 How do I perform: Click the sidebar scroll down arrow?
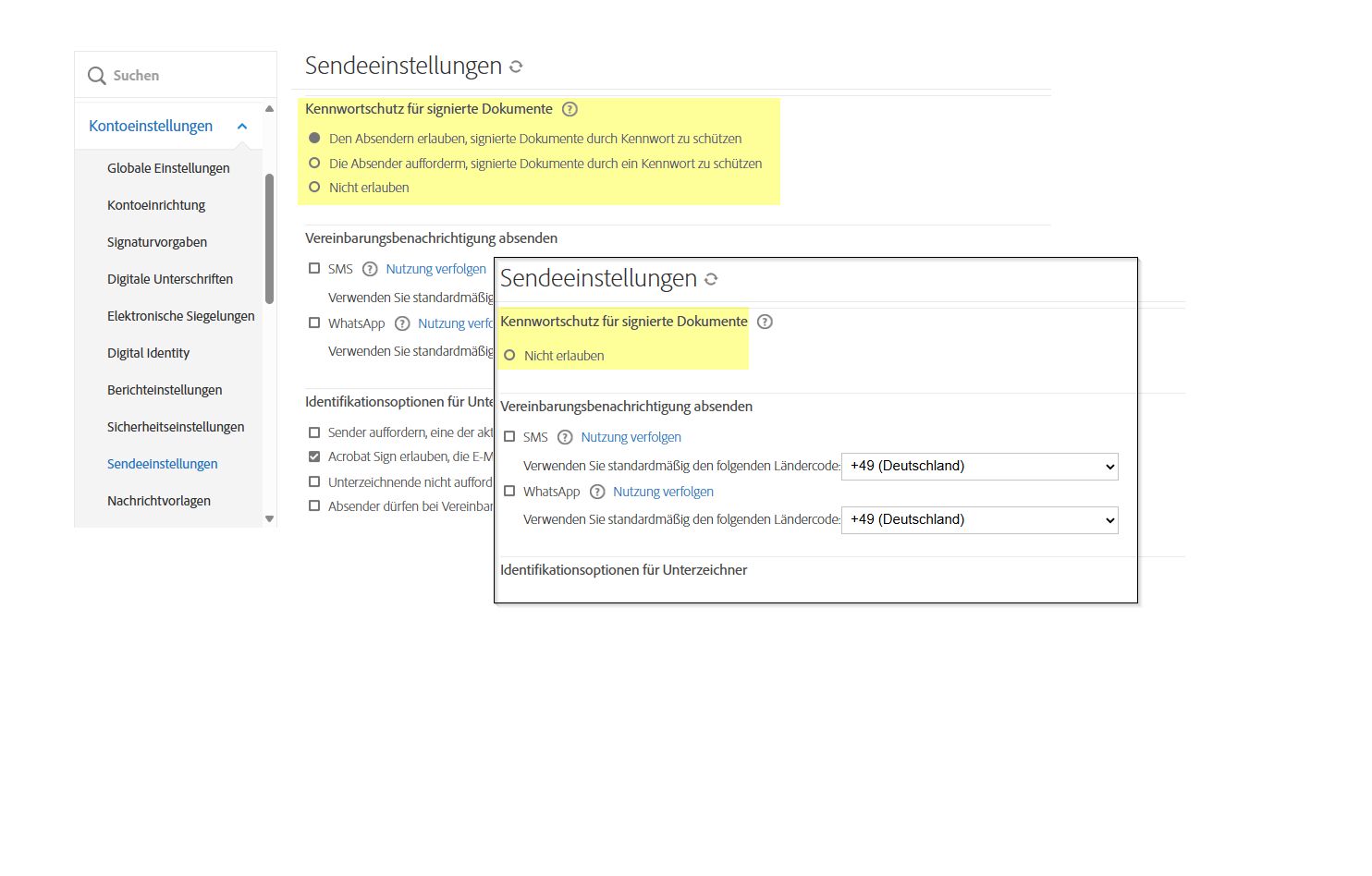click(x=269, y=519)
